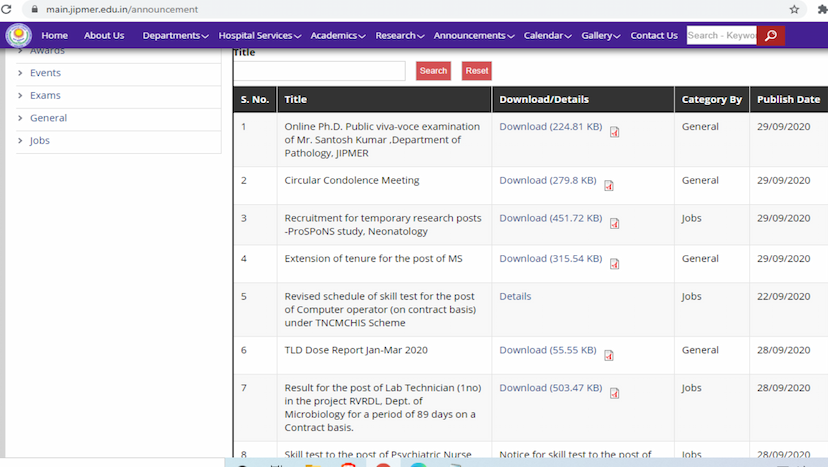Expand the Jobs category in sidebar
The width and height of the screenshot is (828, 467).
(40, 141)
